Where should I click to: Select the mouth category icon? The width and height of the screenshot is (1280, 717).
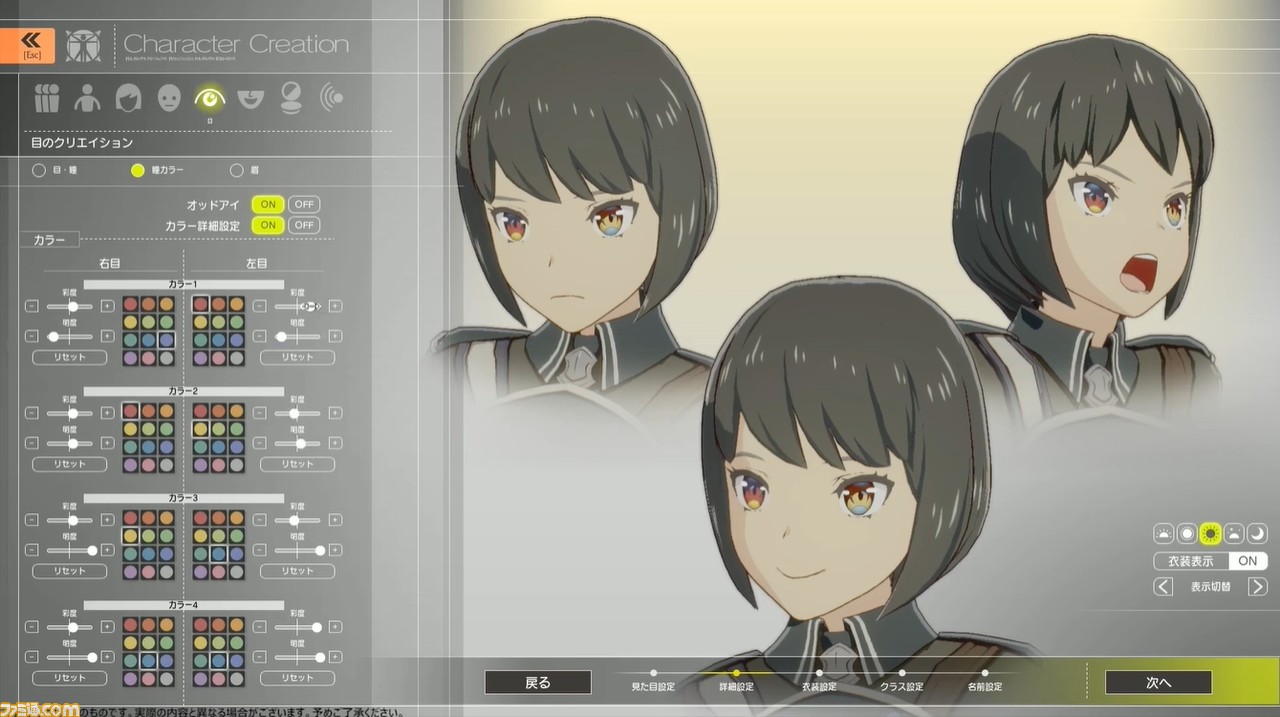coord(250,98)
